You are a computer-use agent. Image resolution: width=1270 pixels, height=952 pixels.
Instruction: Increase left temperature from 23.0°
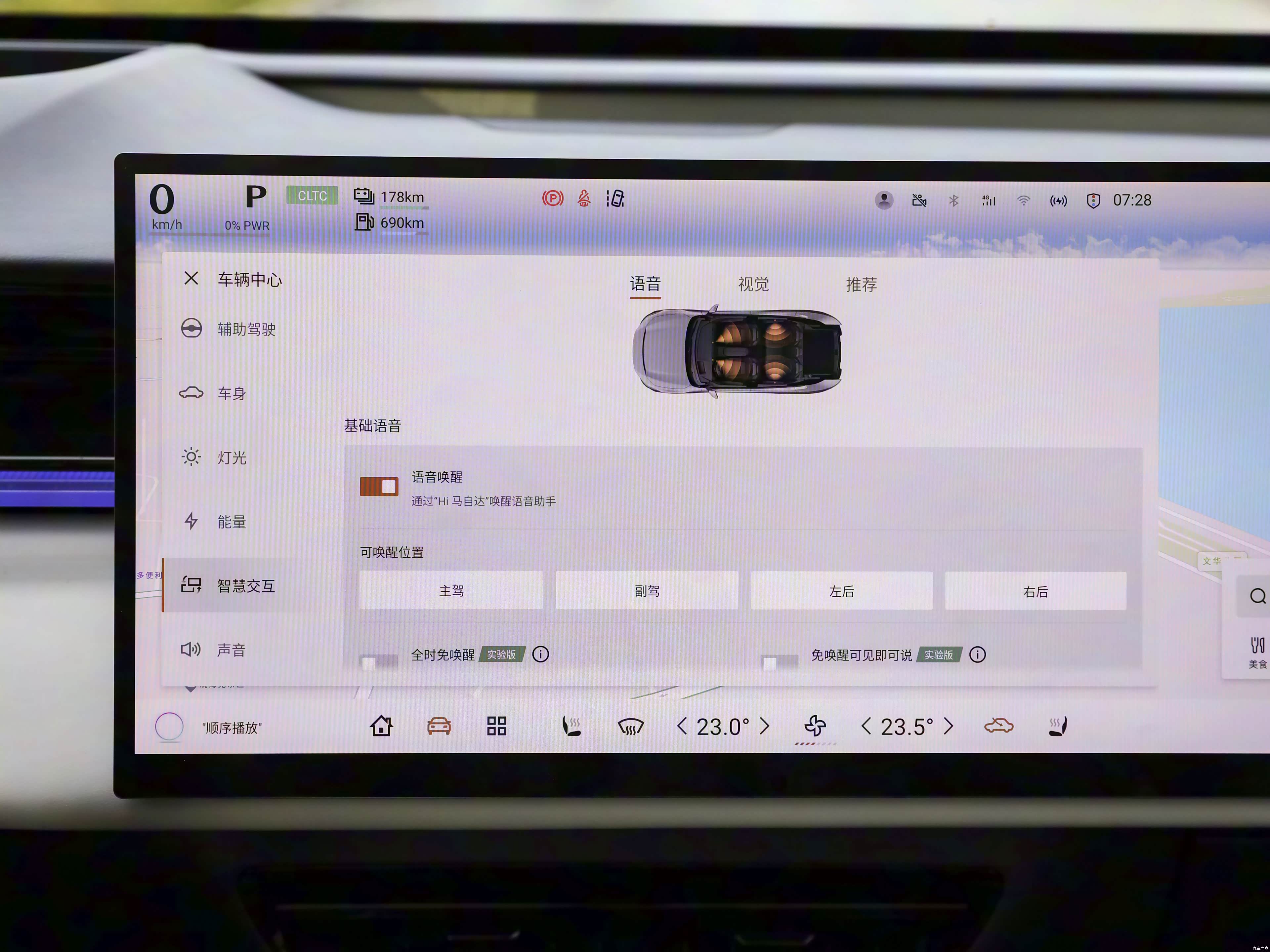click(x=765, y=727)
